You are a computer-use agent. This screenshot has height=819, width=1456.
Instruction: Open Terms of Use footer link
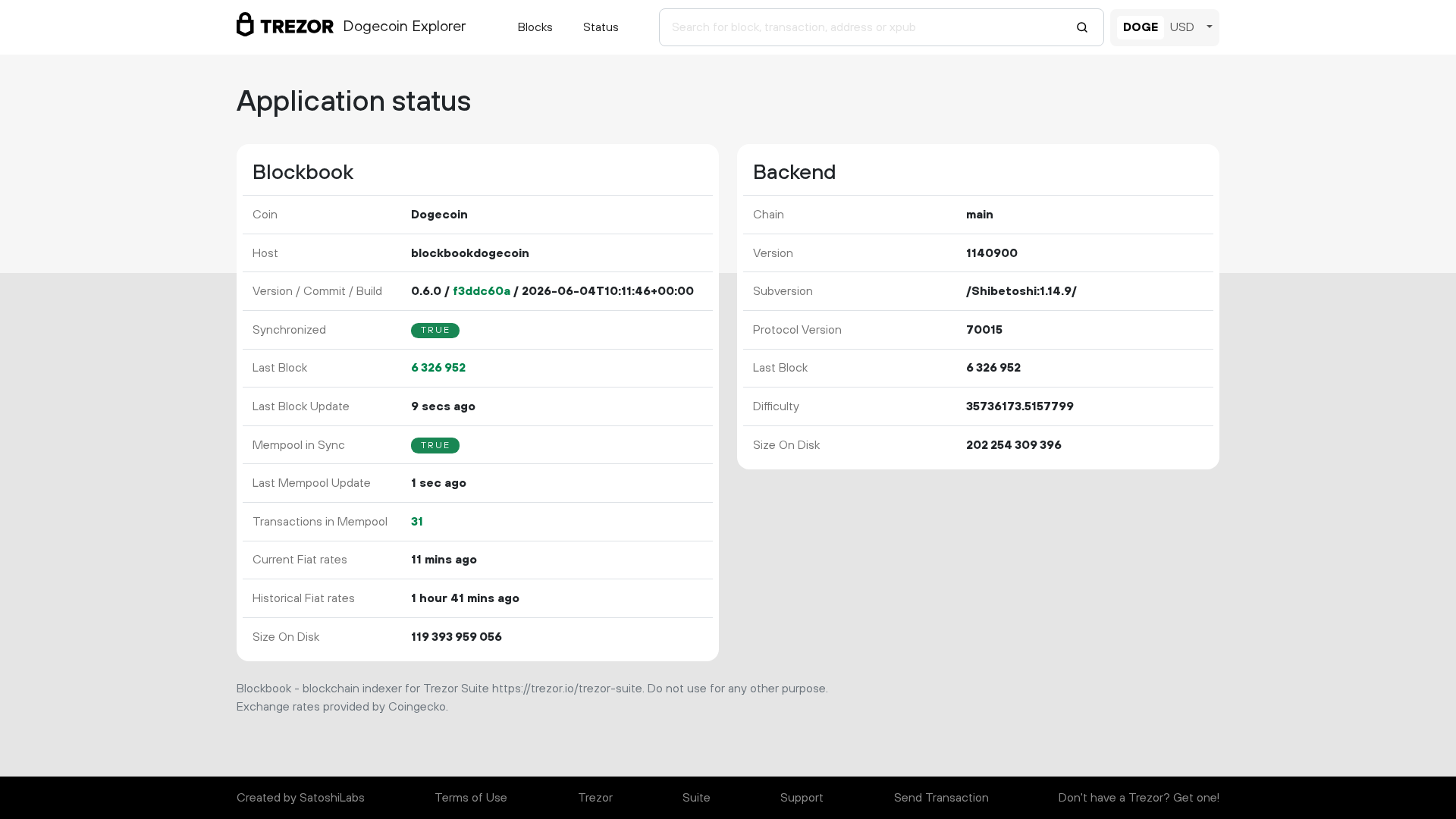click(x=471, y=798)
